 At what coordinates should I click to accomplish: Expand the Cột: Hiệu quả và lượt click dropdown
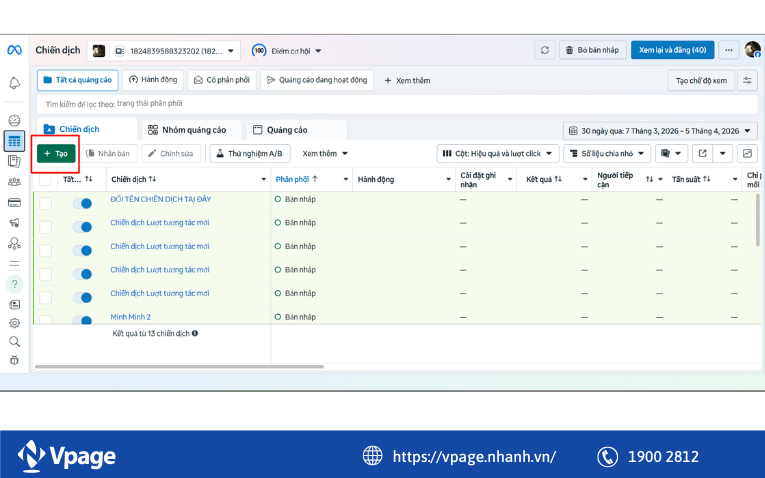point(495,154)
